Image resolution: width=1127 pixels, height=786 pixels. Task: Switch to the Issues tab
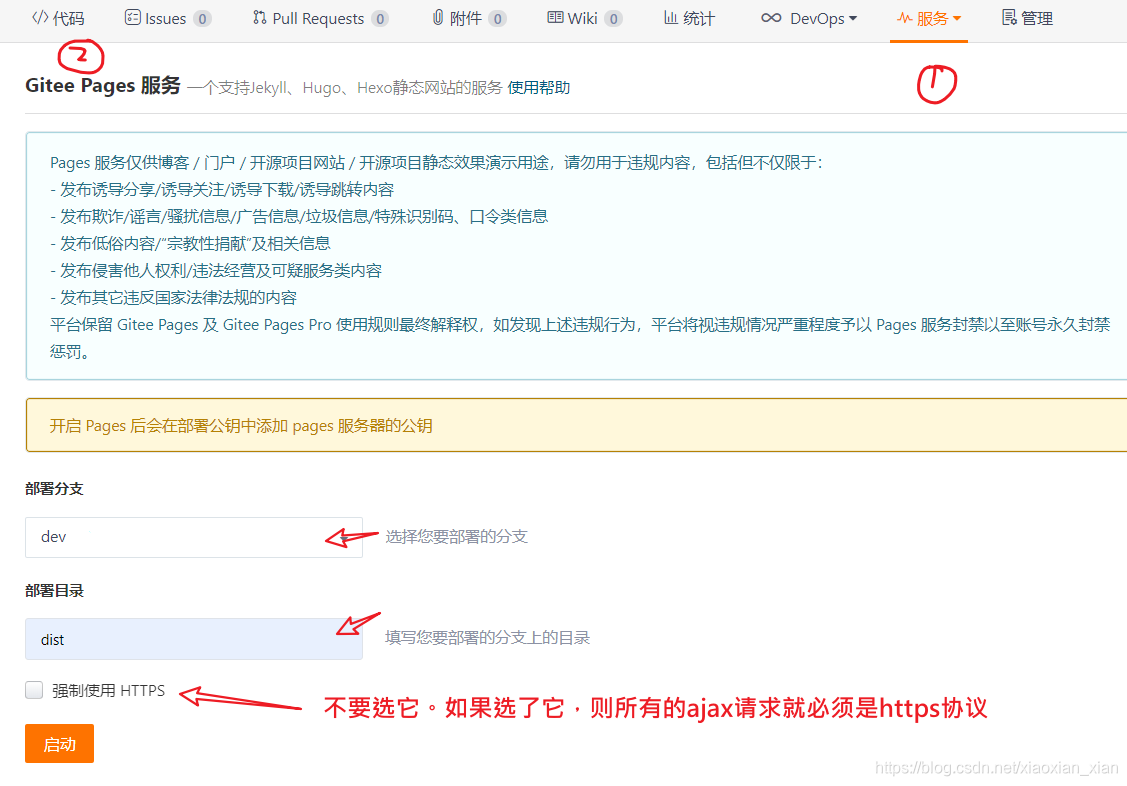(x=168, y=19)
